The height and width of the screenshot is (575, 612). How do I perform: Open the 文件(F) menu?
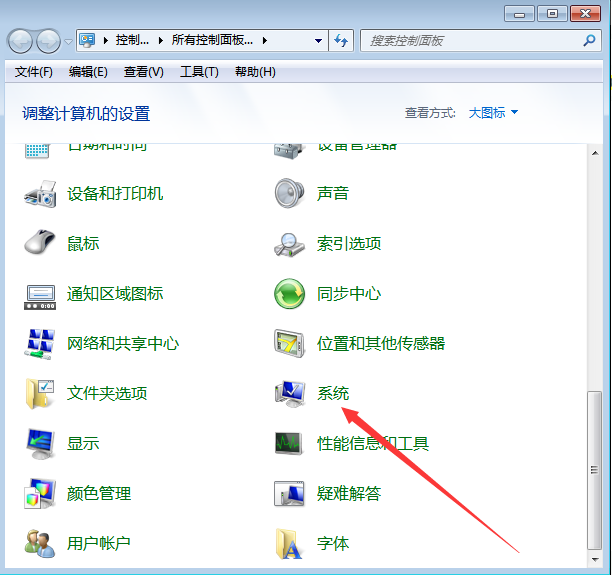pyautogui.click(x=34, y=72)
